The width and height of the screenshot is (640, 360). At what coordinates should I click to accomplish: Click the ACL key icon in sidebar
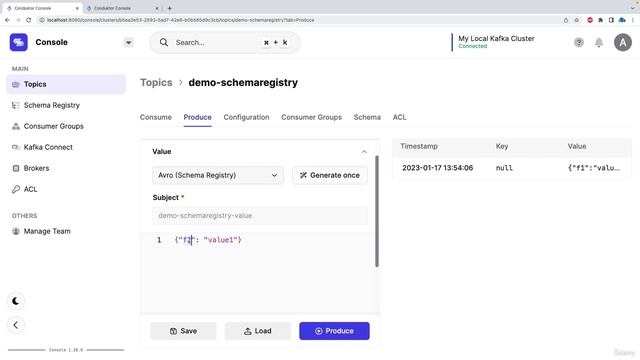pyautogui.click(x=16, y=189)
